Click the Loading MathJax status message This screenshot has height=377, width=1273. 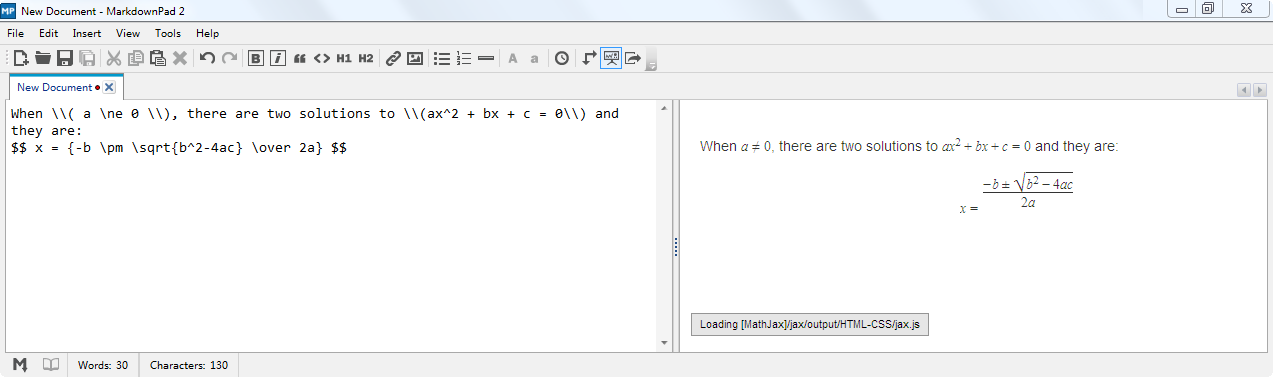[x=810, y=324]
